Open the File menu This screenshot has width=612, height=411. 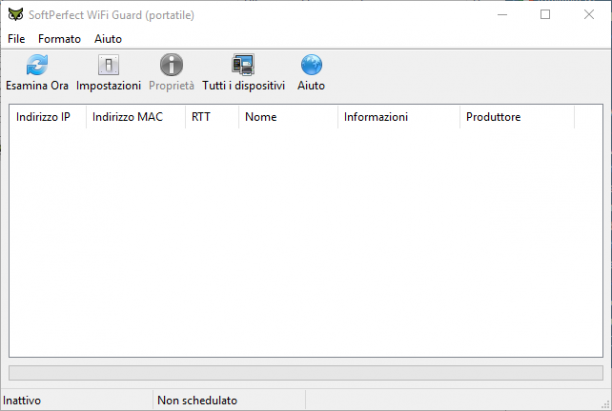point(16,39)
